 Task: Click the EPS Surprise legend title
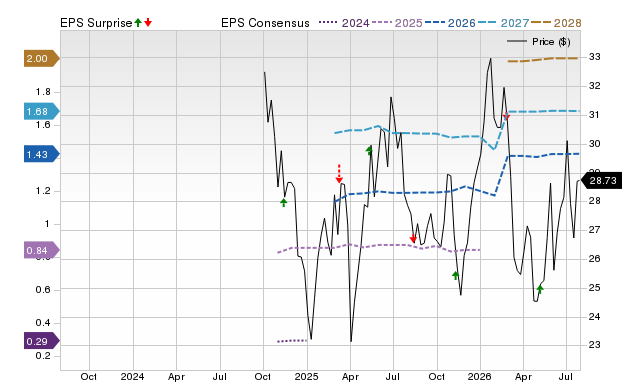tap(96, 23)
